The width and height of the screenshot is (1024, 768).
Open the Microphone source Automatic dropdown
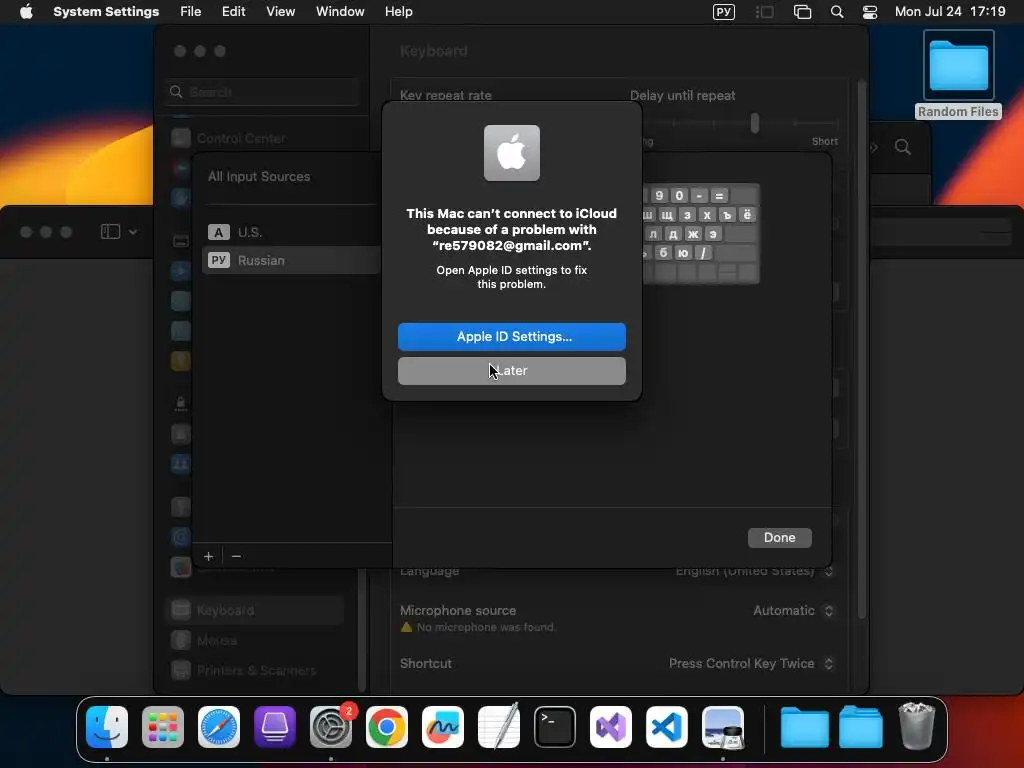[793, 611]
